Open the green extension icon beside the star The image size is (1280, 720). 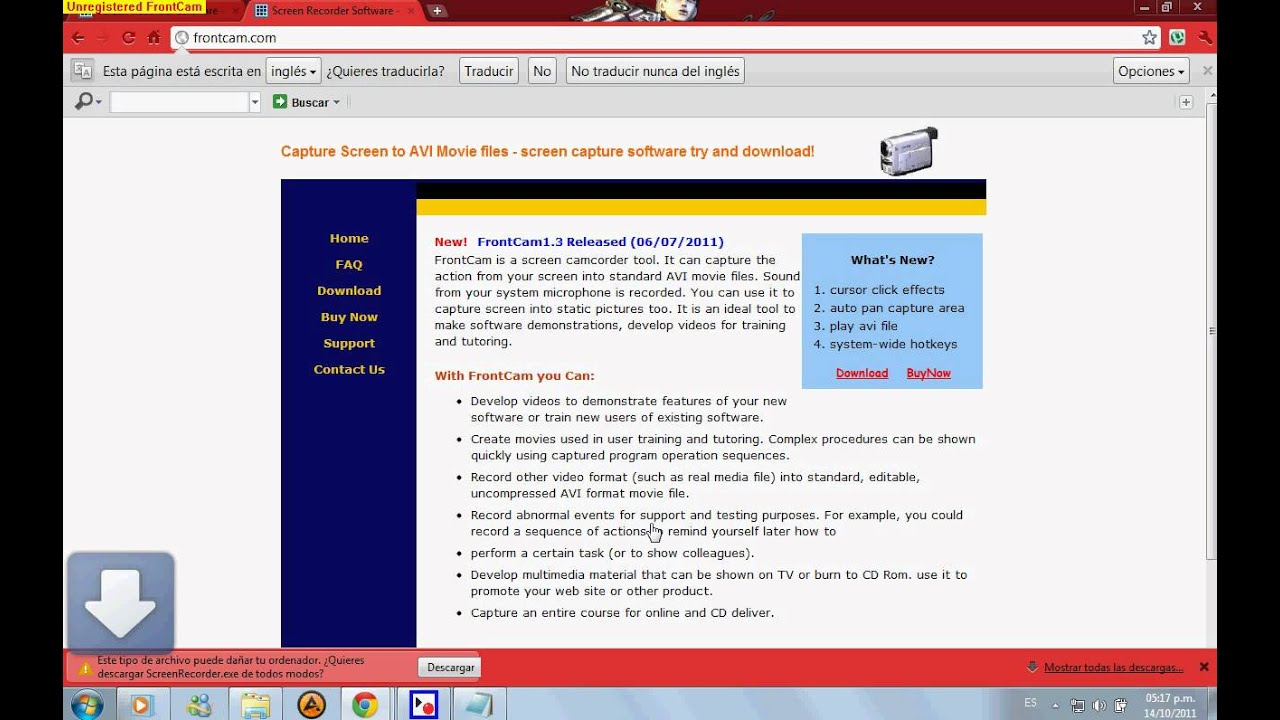[1177, 38]
